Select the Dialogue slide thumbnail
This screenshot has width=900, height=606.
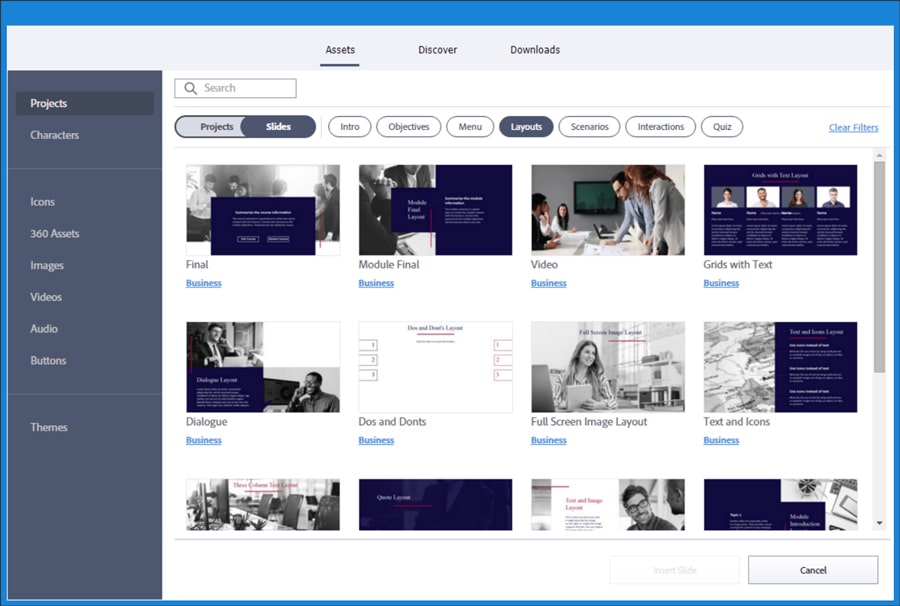click(263, 367)
